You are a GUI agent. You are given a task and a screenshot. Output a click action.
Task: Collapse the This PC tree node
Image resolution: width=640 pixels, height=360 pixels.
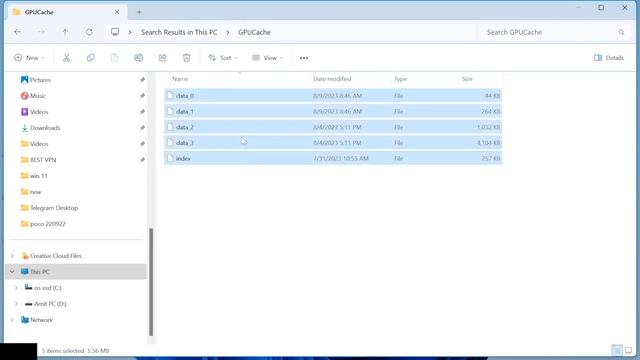(12, 272)
